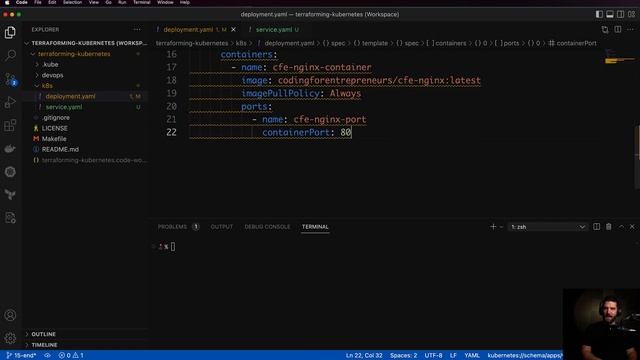Screen dimensions: 640x360
Task: Select the TERMINAL panel tab
Action: pos(315,227)
